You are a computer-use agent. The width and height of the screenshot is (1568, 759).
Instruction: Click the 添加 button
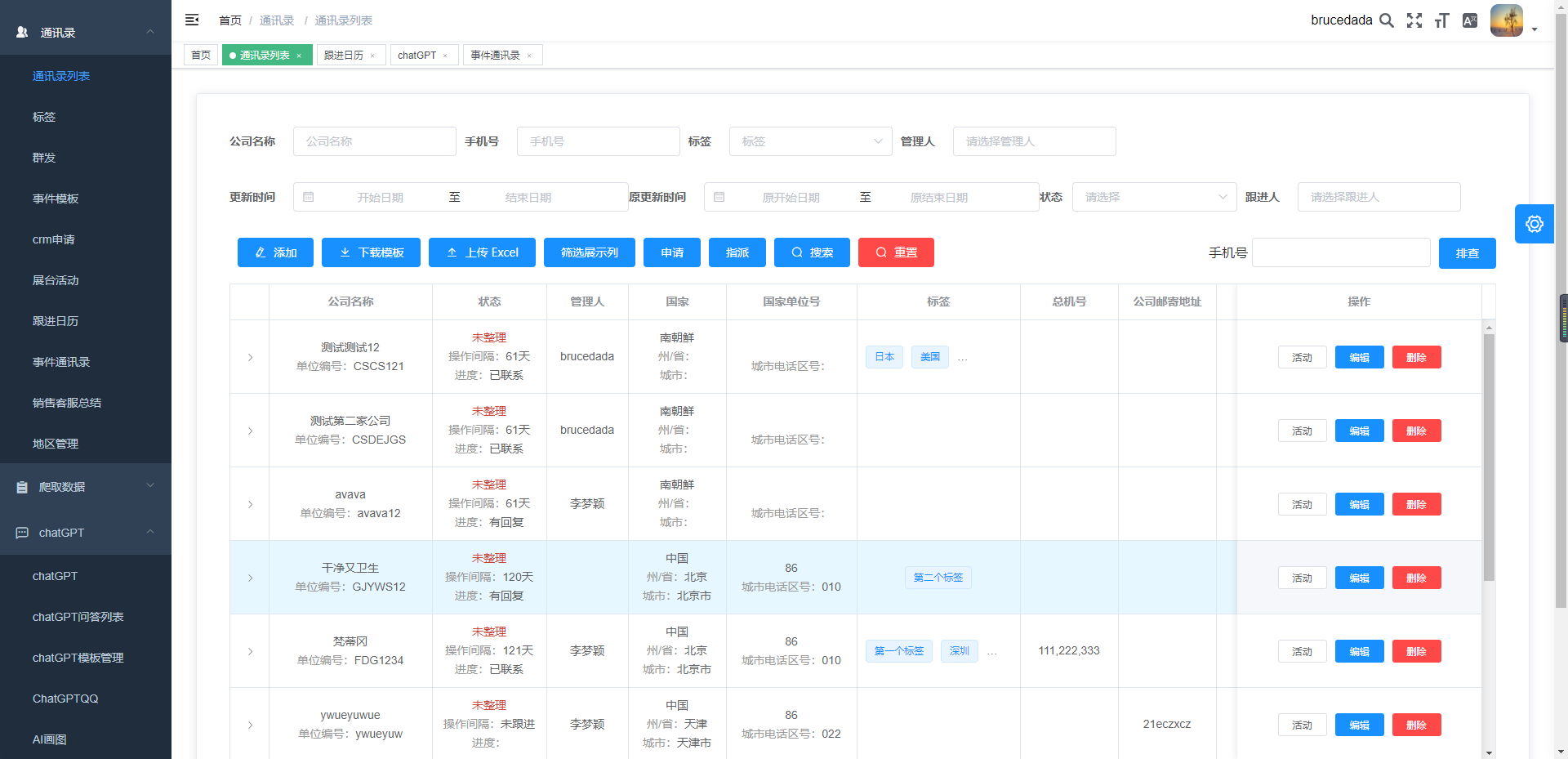click(x=275, y=252)
